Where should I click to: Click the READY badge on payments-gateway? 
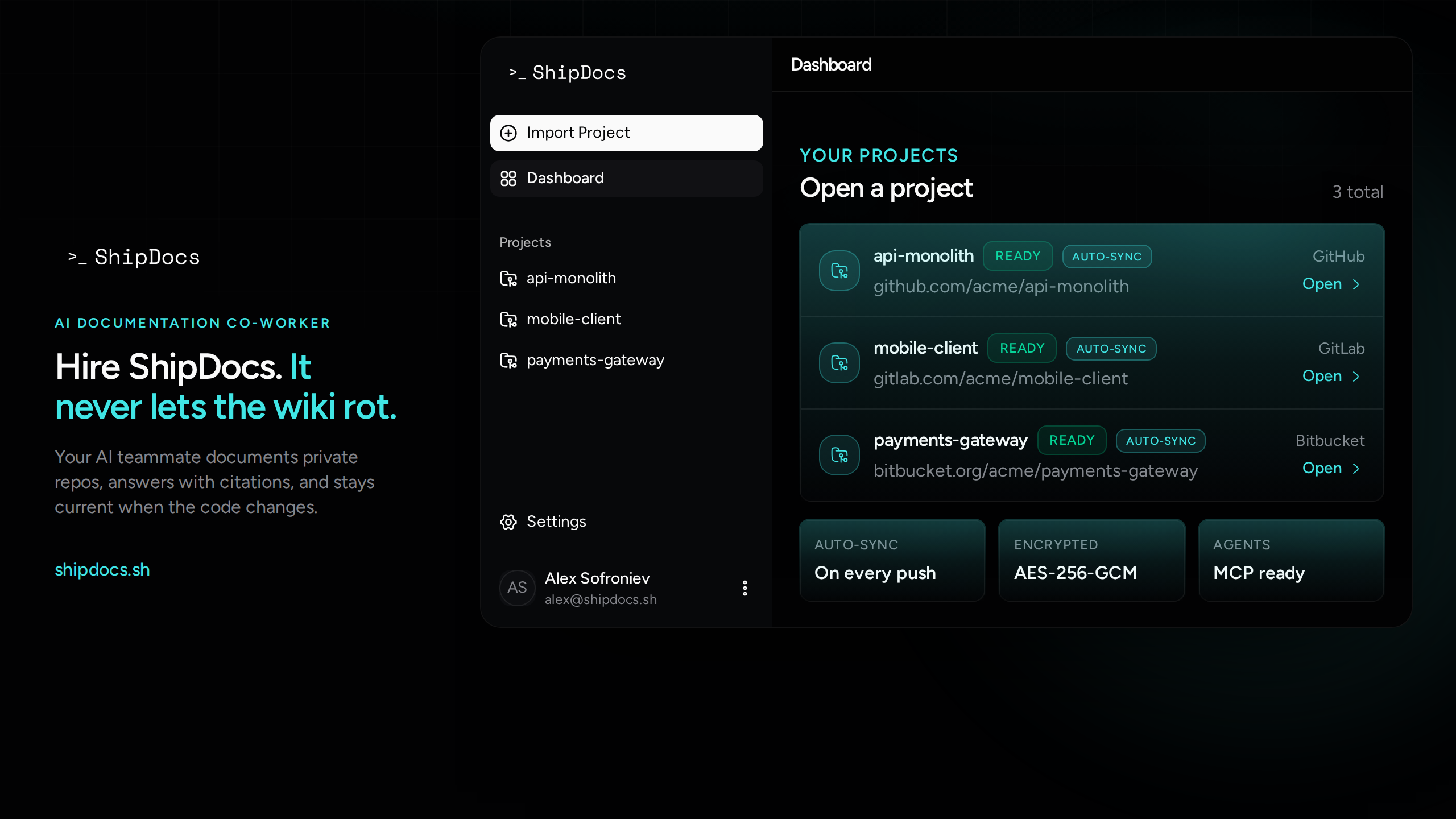pyautogui.click(x=1072, y=440)
